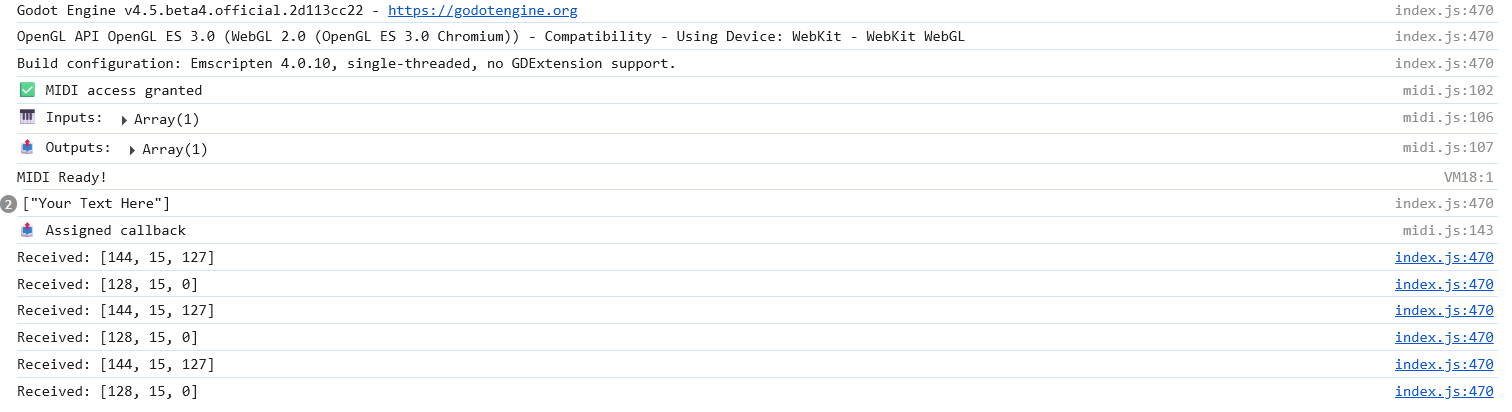Click index.js:470 beside the OpenGL API line

[1444, 37]
